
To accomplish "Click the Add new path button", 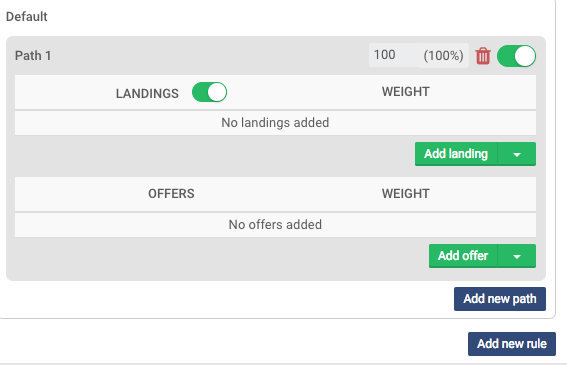I will point(500,299).
